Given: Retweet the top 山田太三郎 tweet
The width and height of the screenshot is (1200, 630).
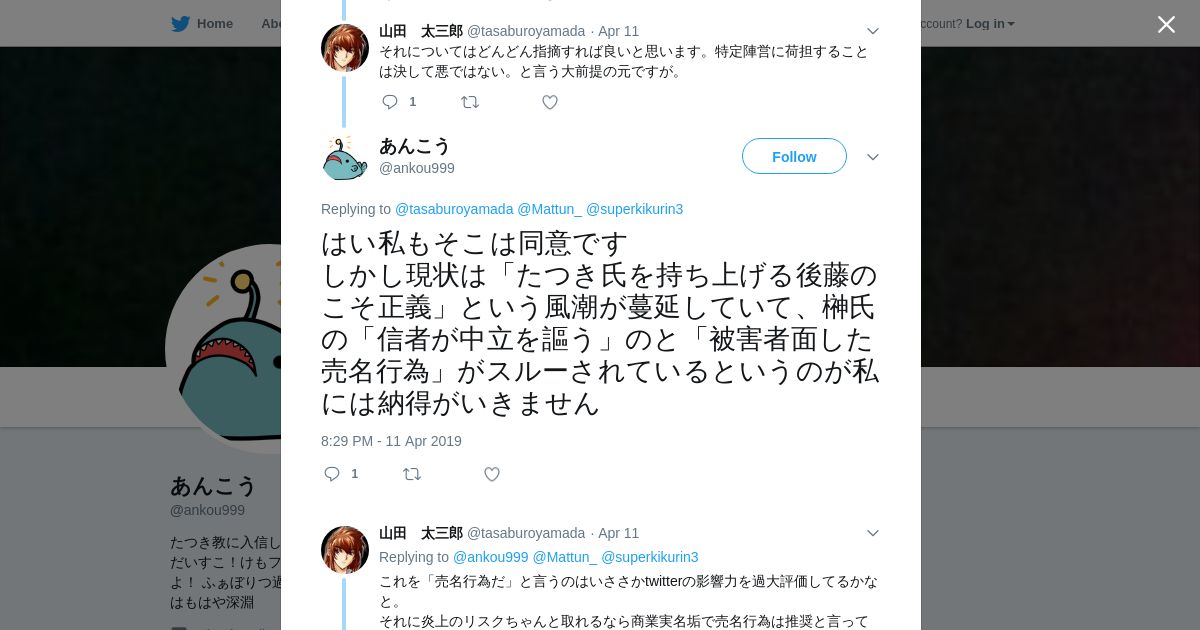Looking at the screenshot, I should tap(470, 102).
